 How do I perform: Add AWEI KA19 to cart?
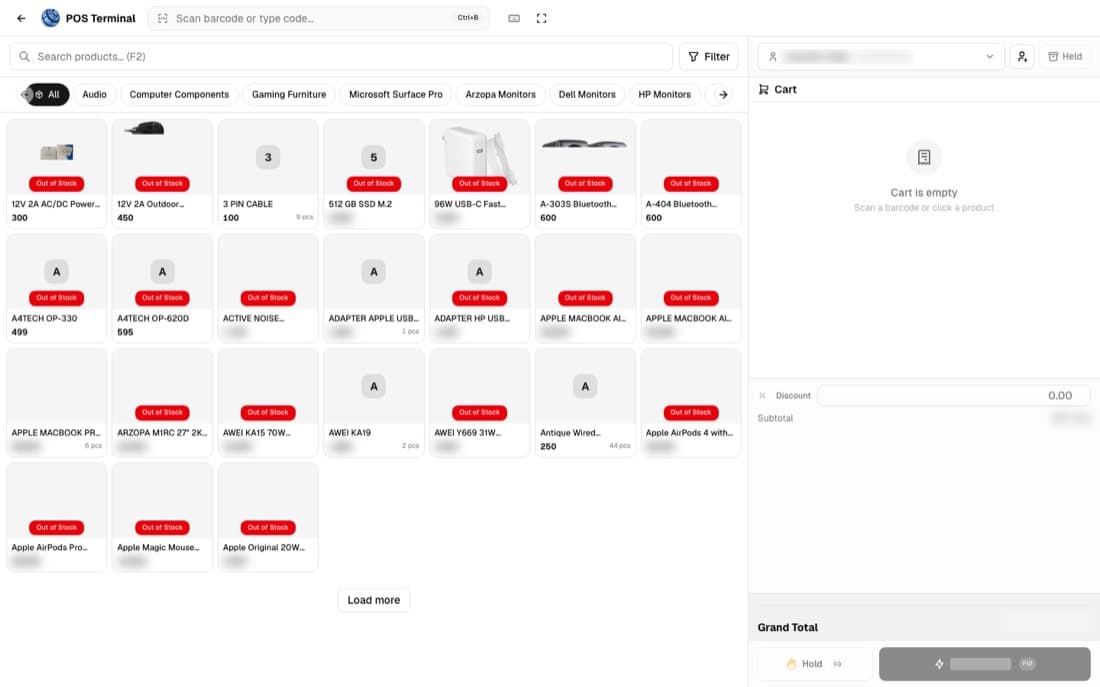tap(374, 403)
